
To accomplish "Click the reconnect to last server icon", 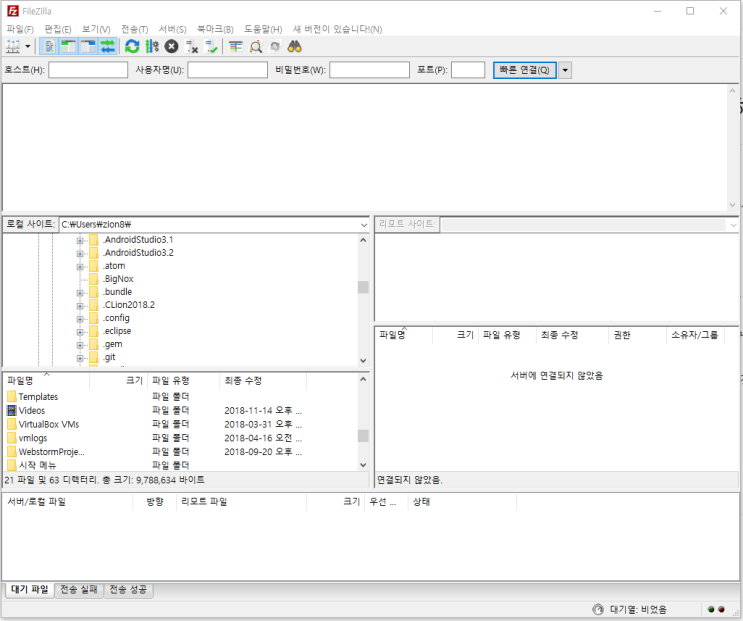I will [x=211, y=46].
